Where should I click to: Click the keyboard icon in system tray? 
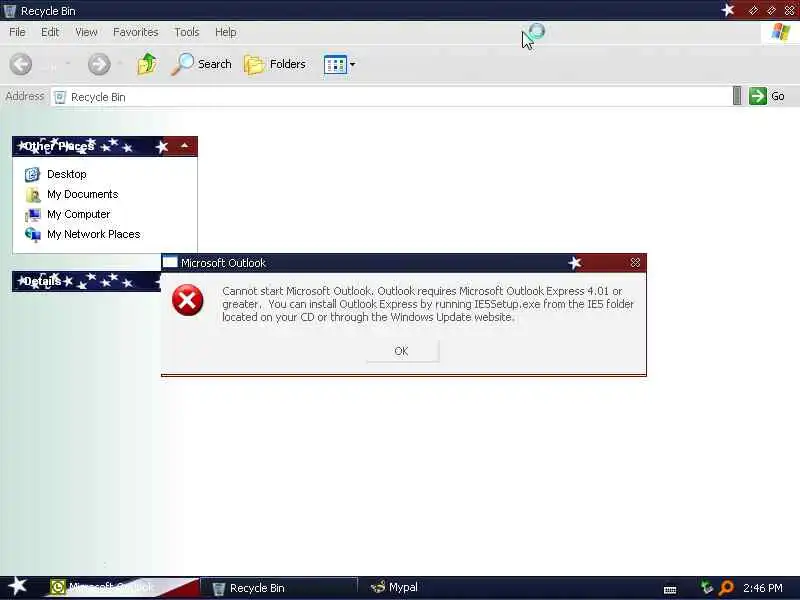pyautogui.click(x=670, y=590)
